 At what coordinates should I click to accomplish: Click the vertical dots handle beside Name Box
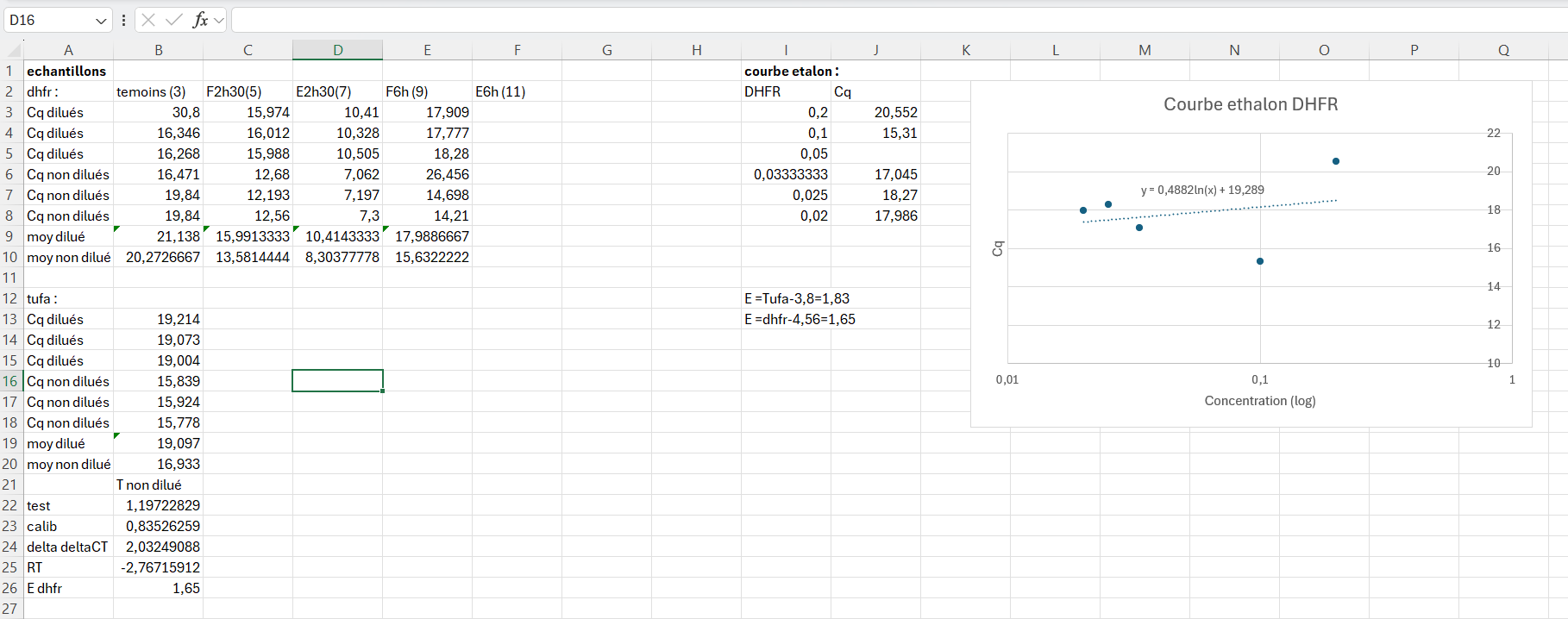pyautogui.click(x=124, y=20)
